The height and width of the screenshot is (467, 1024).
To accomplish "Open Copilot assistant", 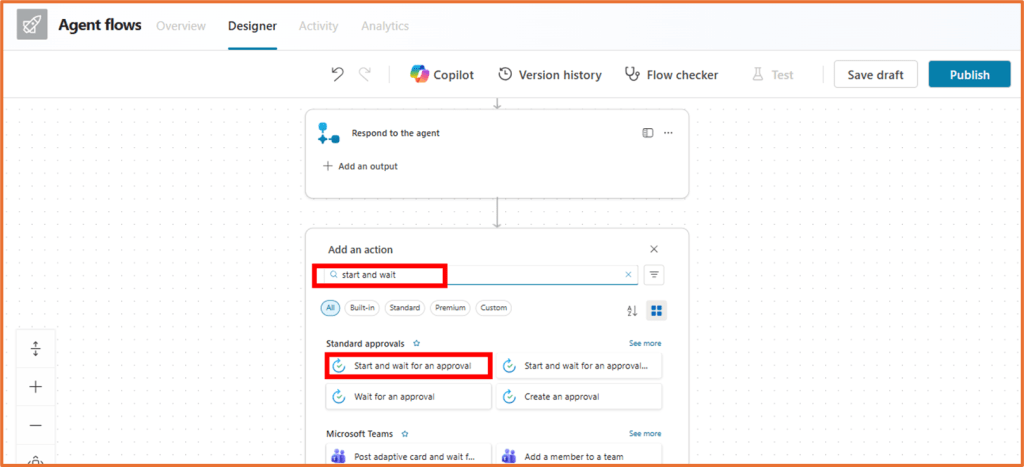I will (x=442, y=74).
